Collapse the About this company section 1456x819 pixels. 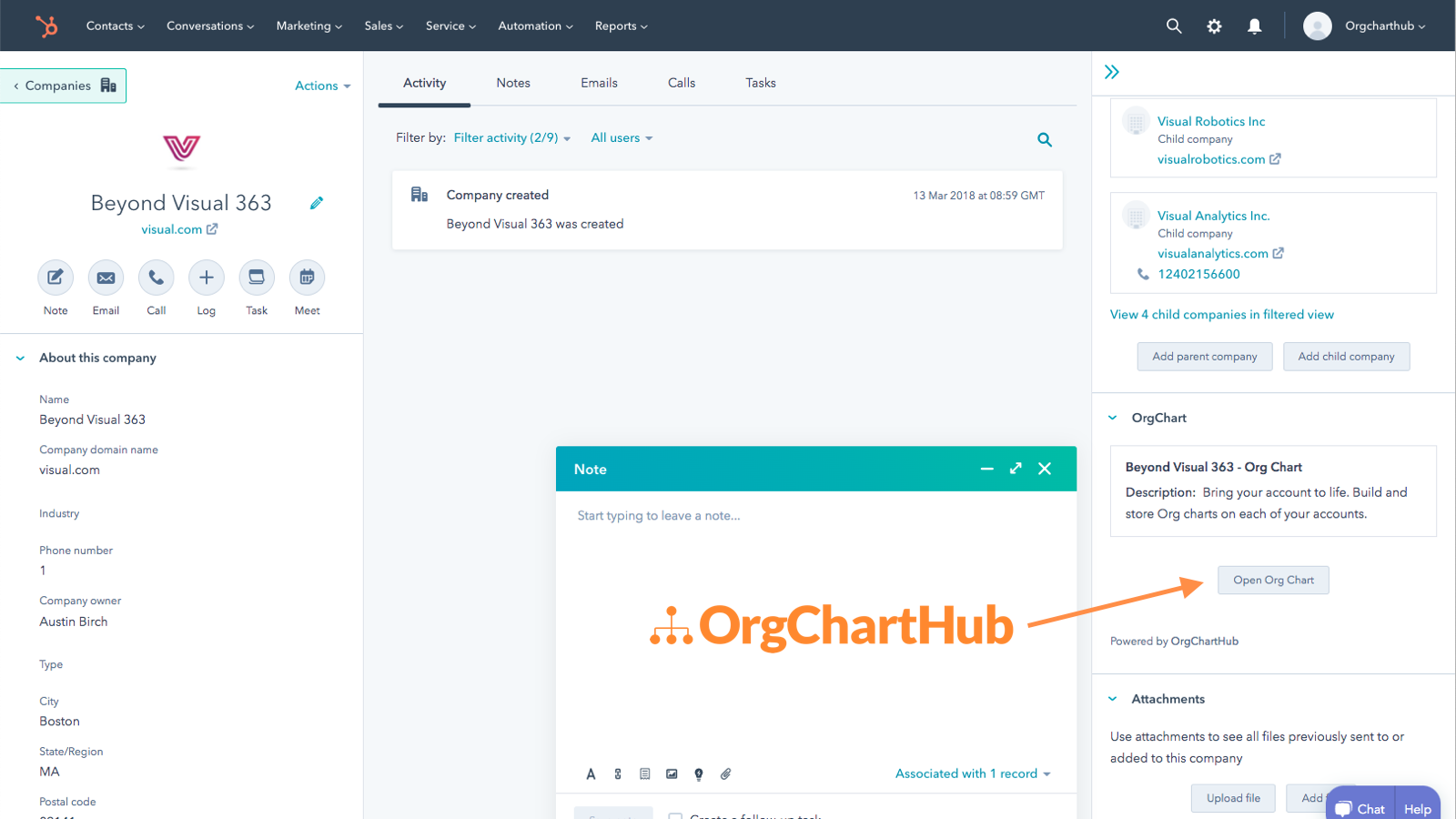click(20, 358)
